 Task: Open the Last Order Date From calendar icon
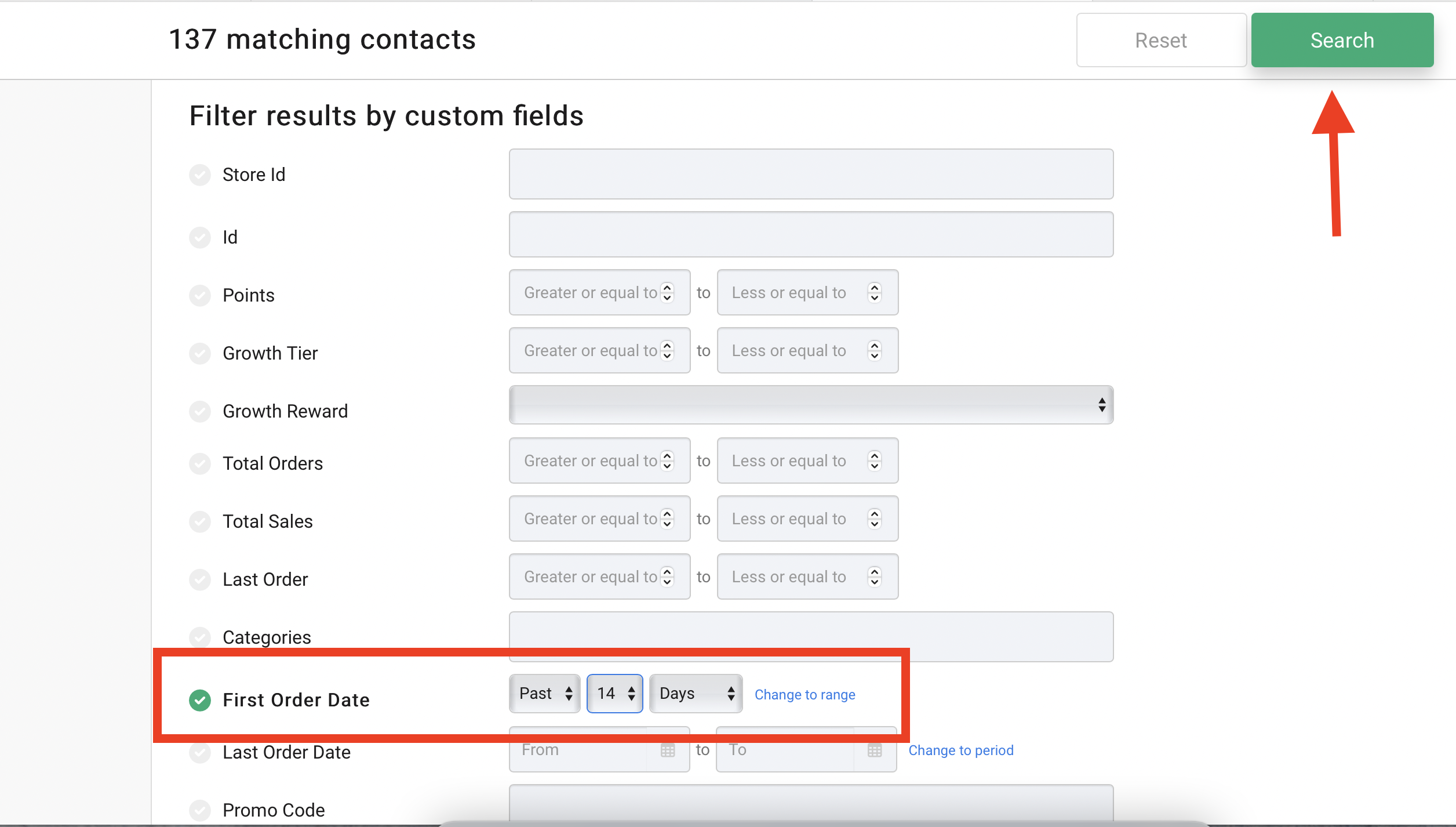(668, 750)
